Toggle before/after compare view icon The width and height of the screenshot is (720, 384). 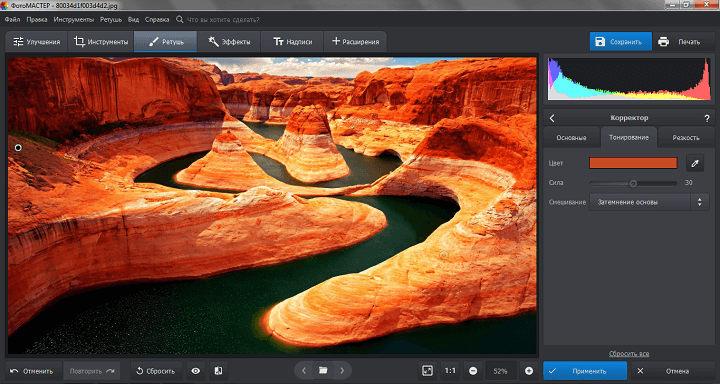[219, 371]
